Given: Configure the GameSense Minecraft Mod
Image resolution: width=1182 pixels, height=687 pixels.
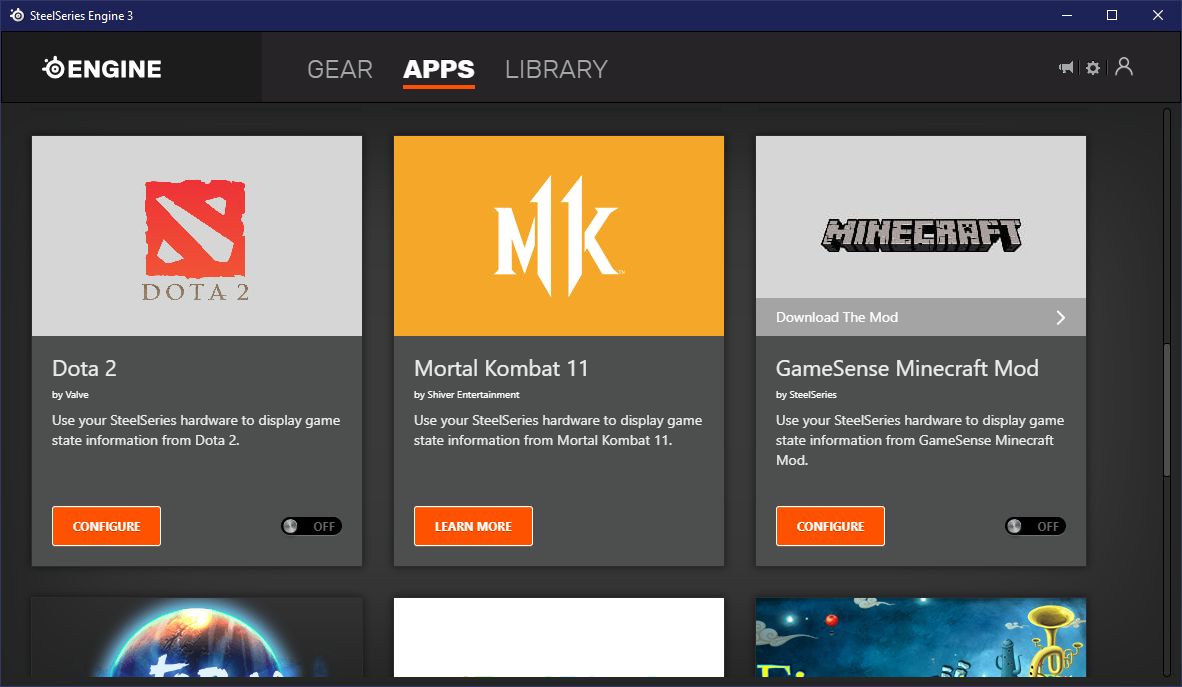Looking at the screenshot, I should [830, 526].
